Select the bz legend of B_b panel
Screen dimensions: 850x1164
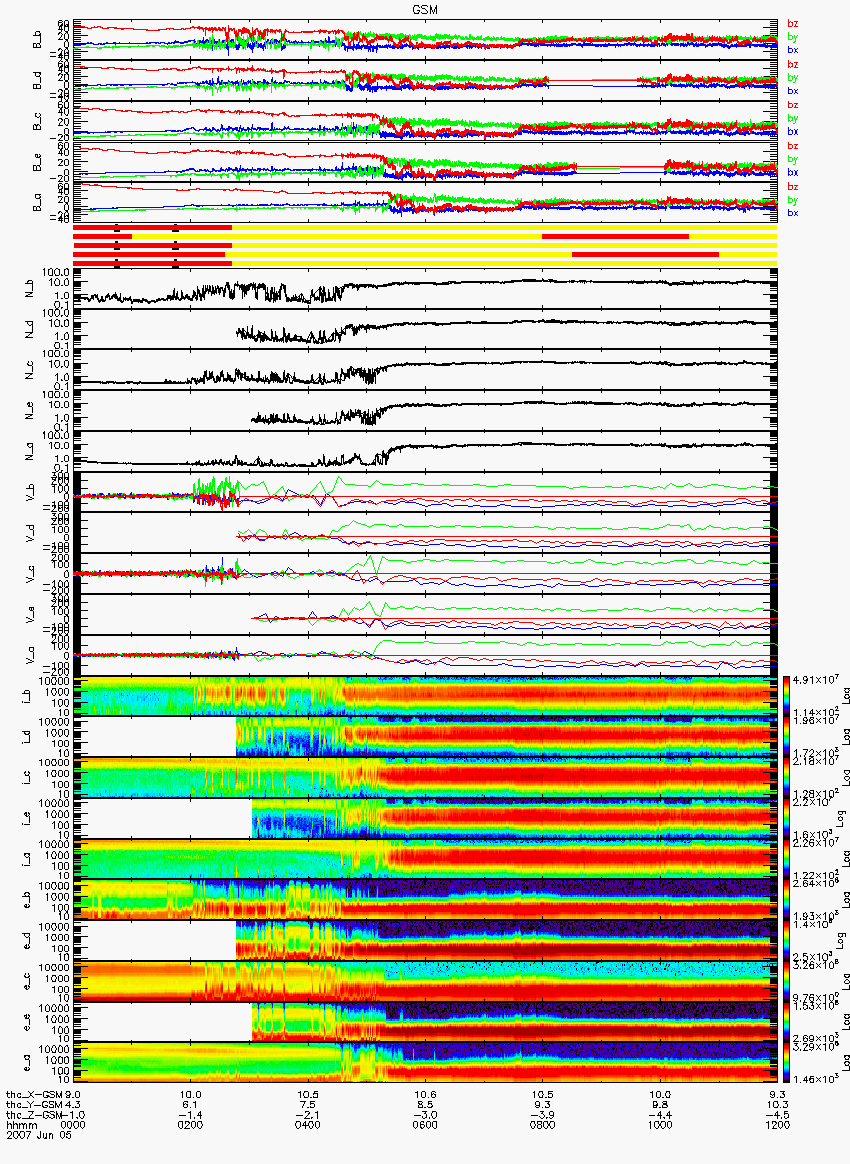(793, 24)
